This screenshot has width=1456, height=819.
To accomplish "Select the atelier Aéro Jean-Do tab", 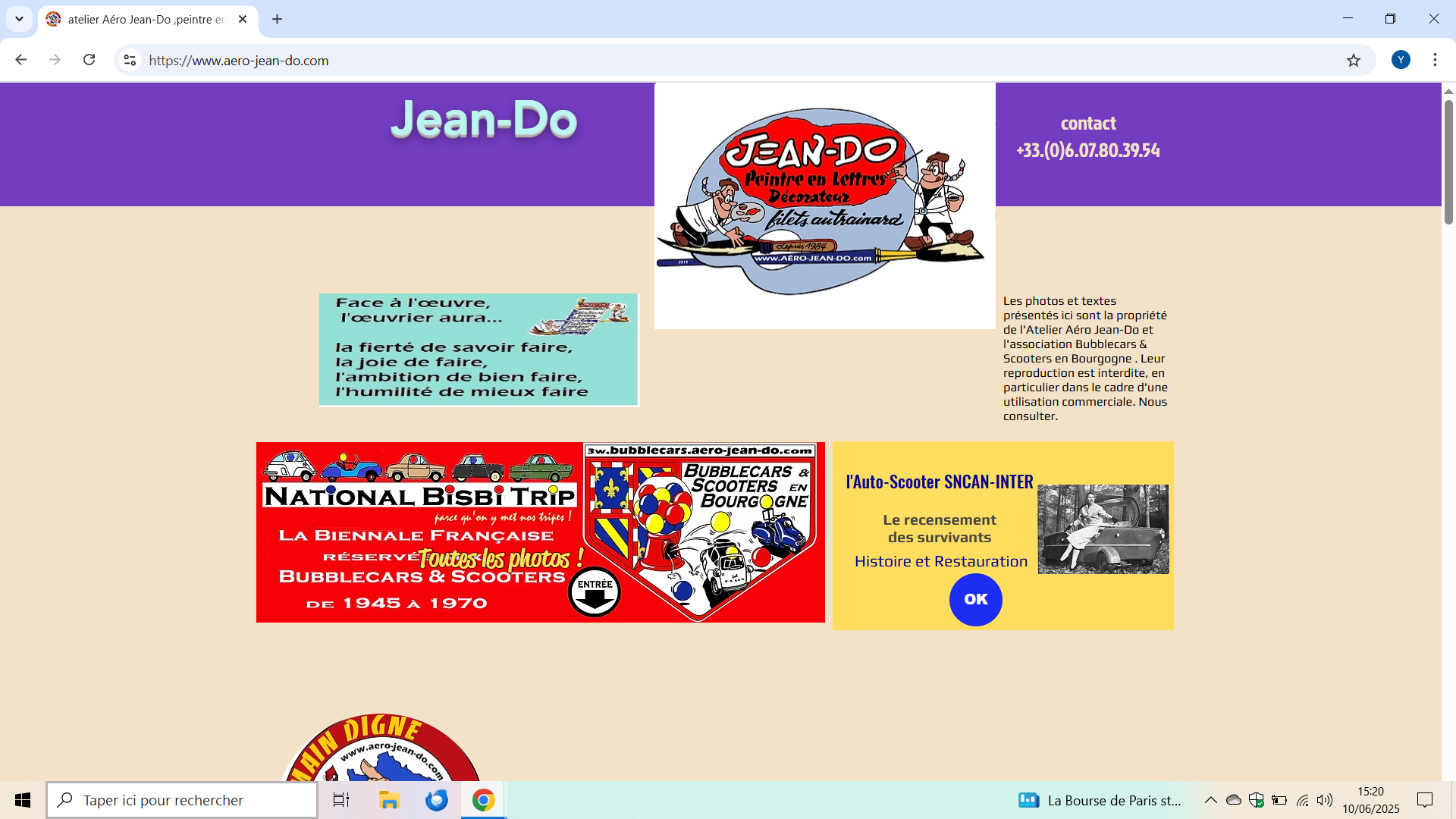I will coord(148,20).
